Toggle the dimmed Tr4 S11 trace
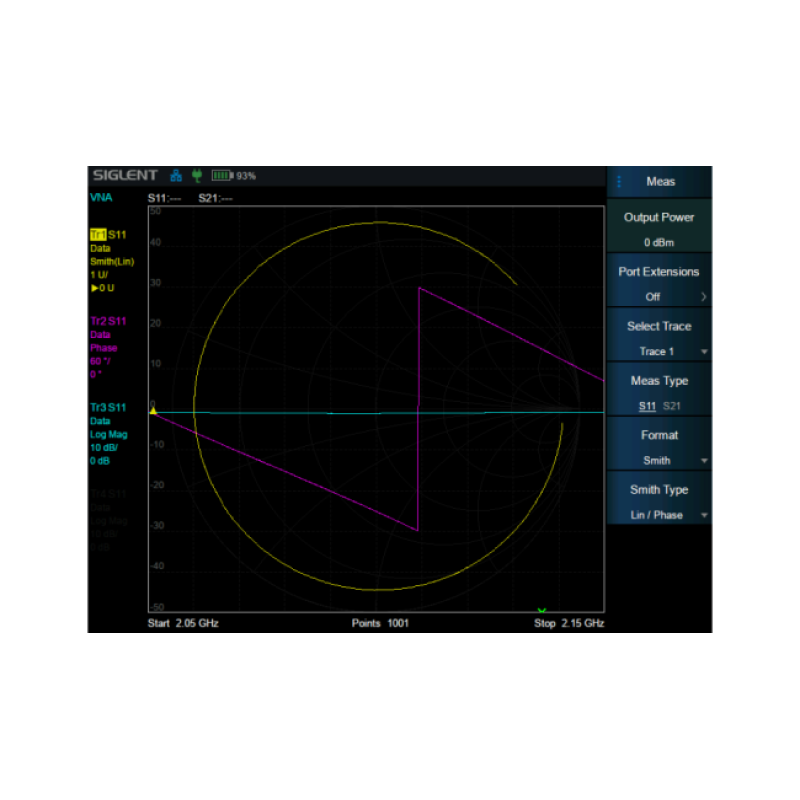This screenshot has width=800, height=800. pos(109,494)
